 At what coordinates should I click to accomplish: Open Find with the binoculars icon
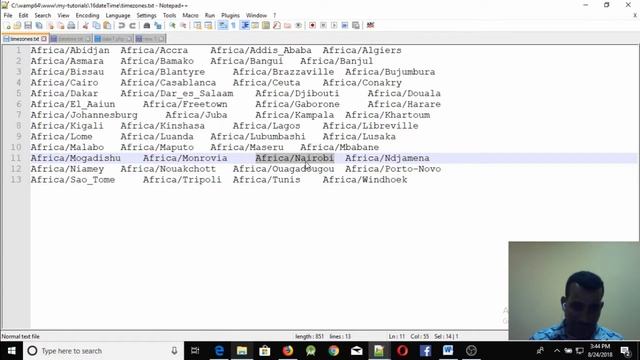147,26
